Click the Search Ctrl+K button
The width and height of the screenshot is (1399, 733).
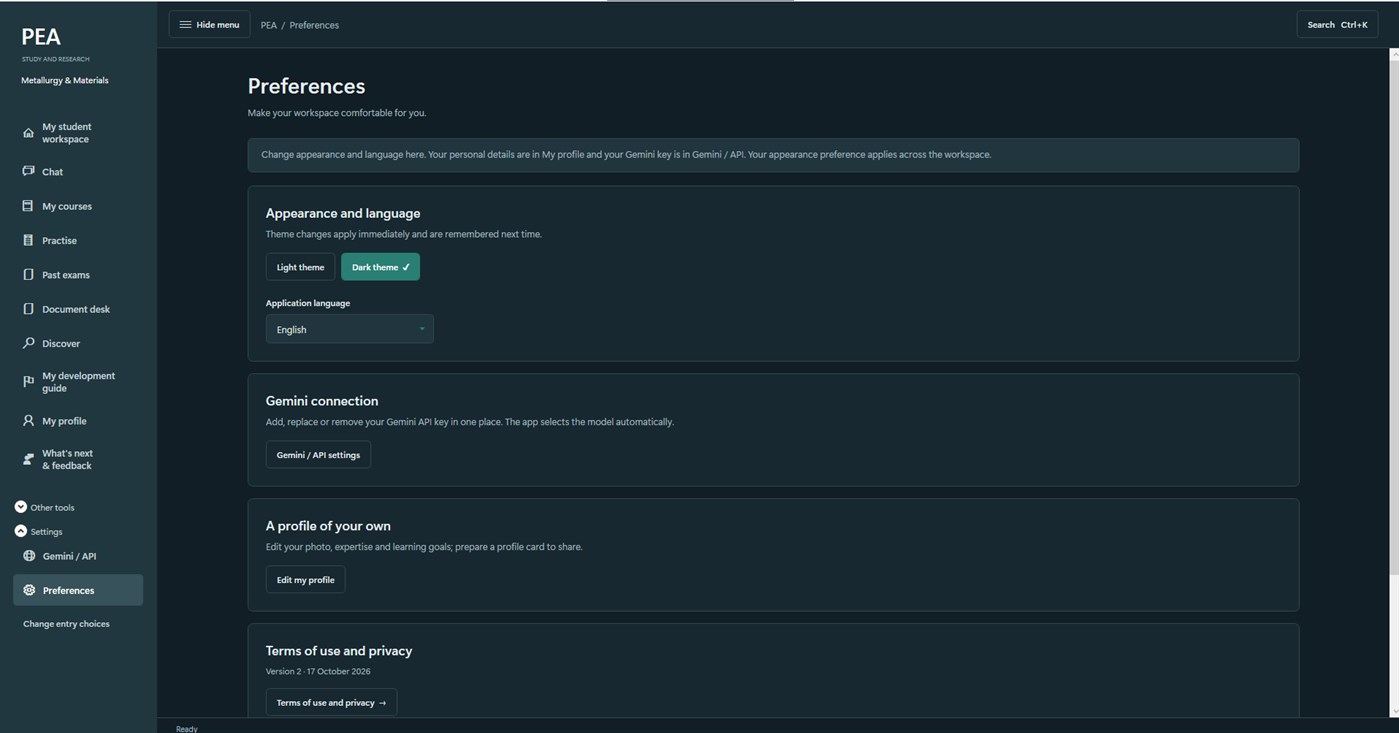1337,25
